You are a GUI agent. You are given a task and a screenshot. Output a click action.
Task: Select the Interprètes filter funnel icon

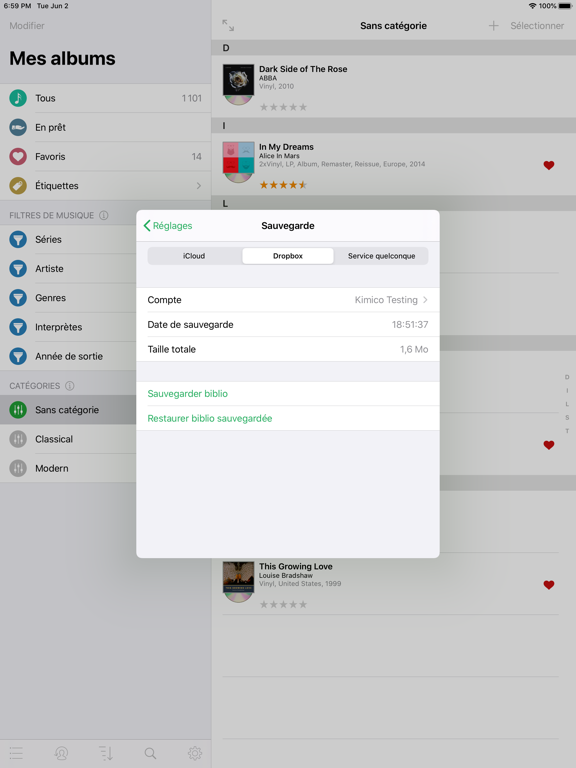[x=18, y=327]
